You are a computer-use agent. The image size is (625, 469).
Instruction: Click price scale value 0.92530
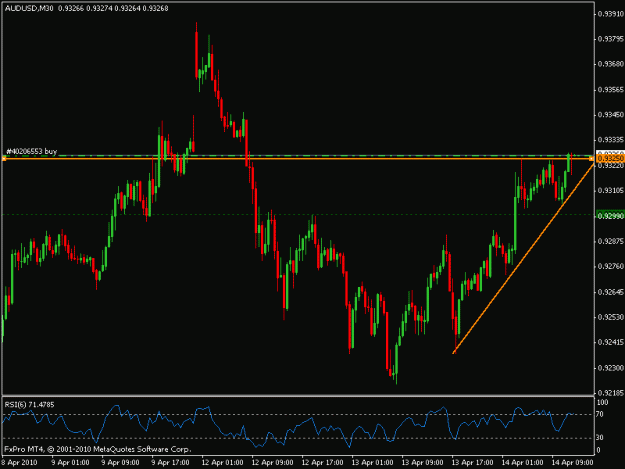click(x=611, y=317)
